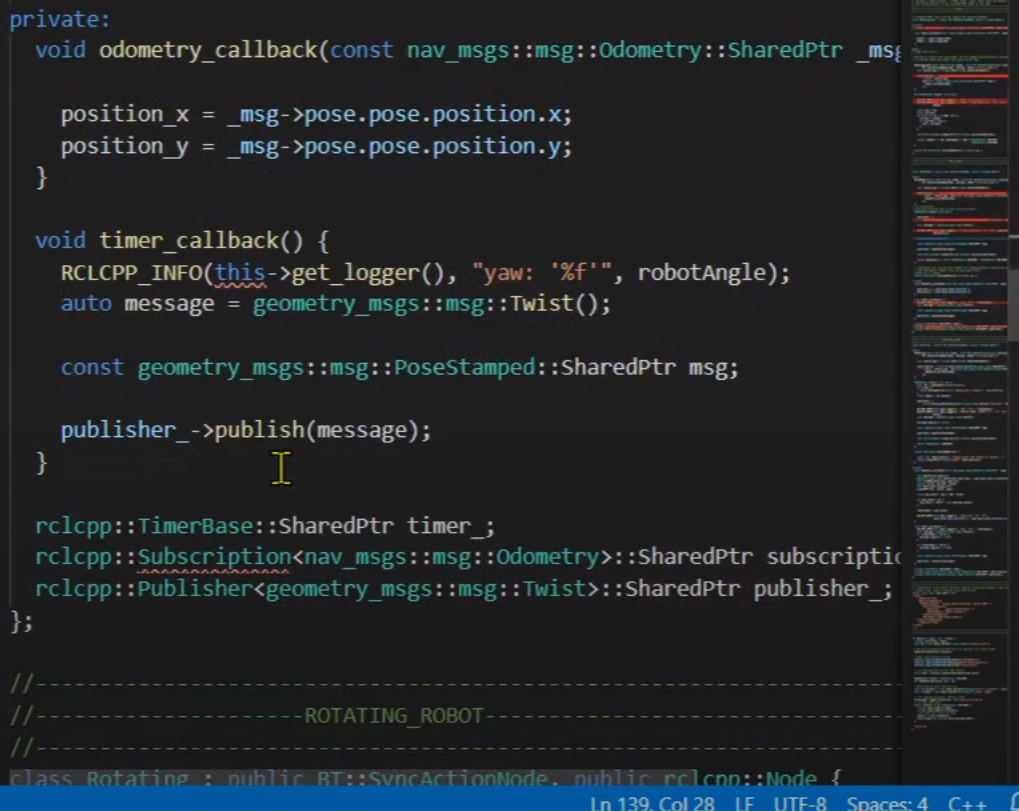Click the ROTATING_ROBOT comment header
The width and height of the screenshot is (1019, 811).
(x=393, y=716)
